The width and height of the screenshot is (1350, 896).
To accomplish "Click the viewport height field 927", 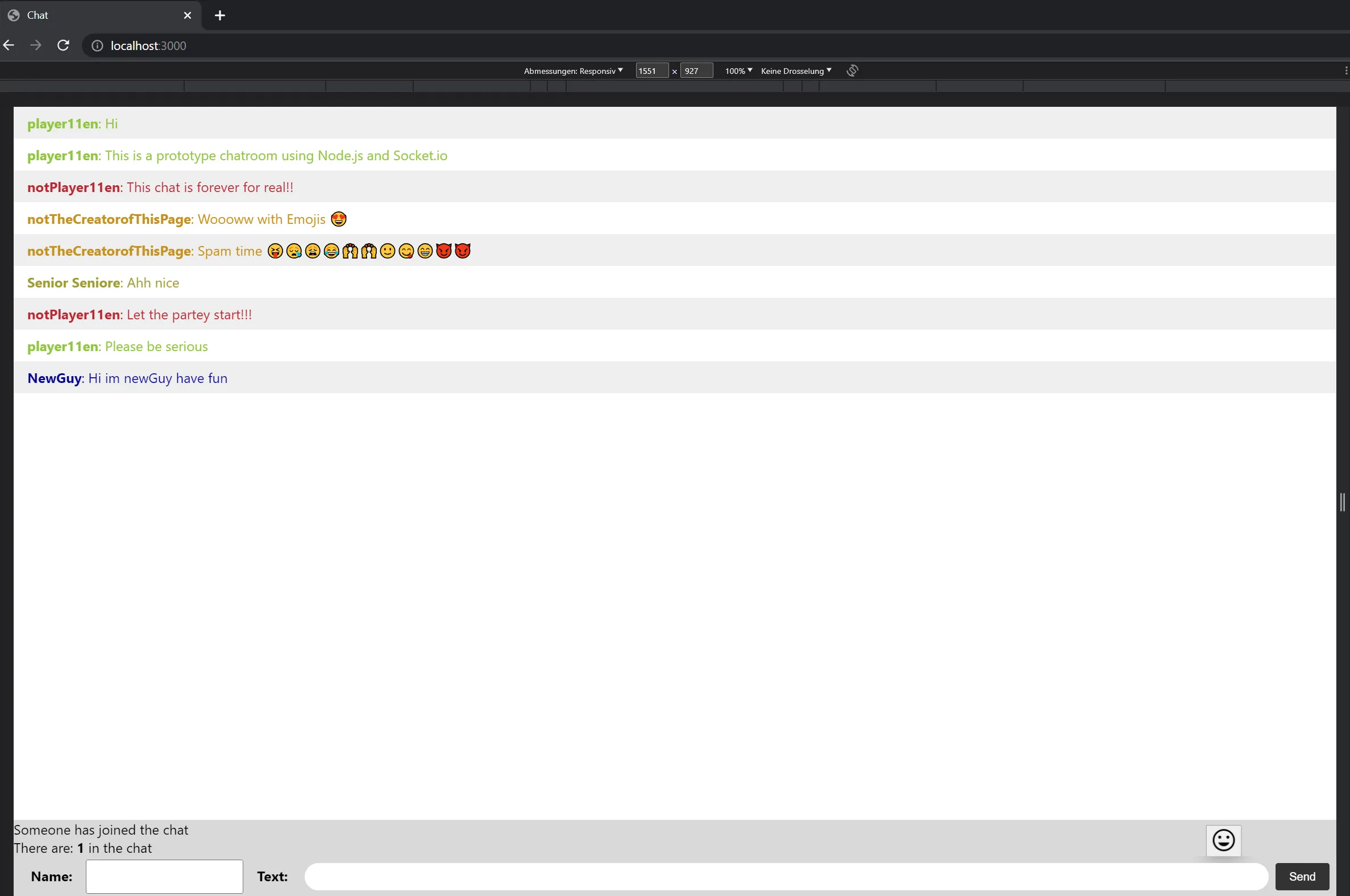I will [696, 71].
